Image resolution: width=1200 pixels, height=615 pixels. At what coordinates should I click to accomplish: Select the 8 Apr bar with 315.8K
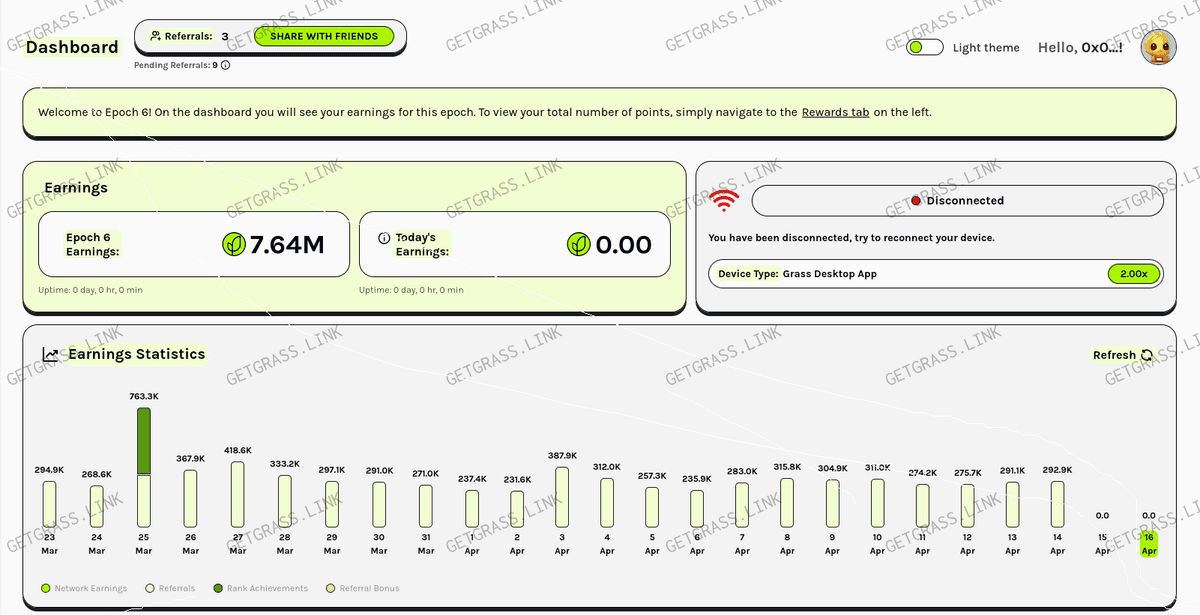coord(787,502)
